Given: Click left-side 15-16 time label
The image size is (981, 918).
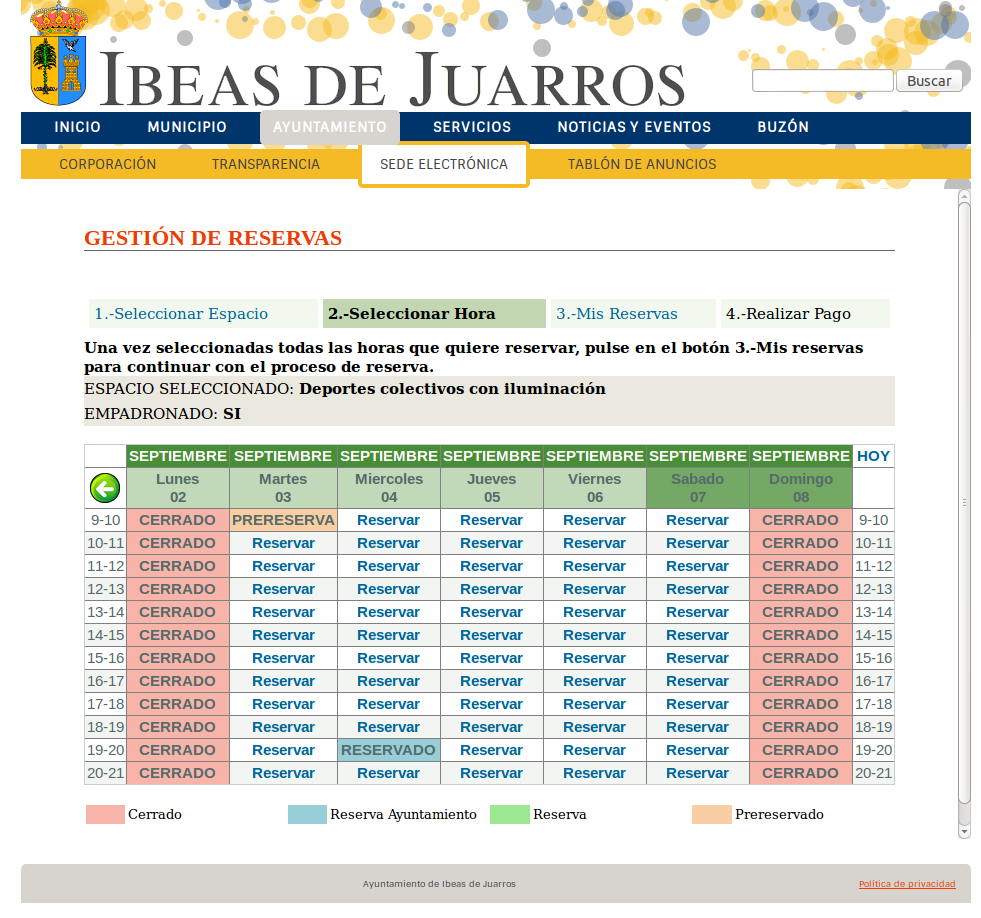Looking at the screenshot, I should 106,658.
